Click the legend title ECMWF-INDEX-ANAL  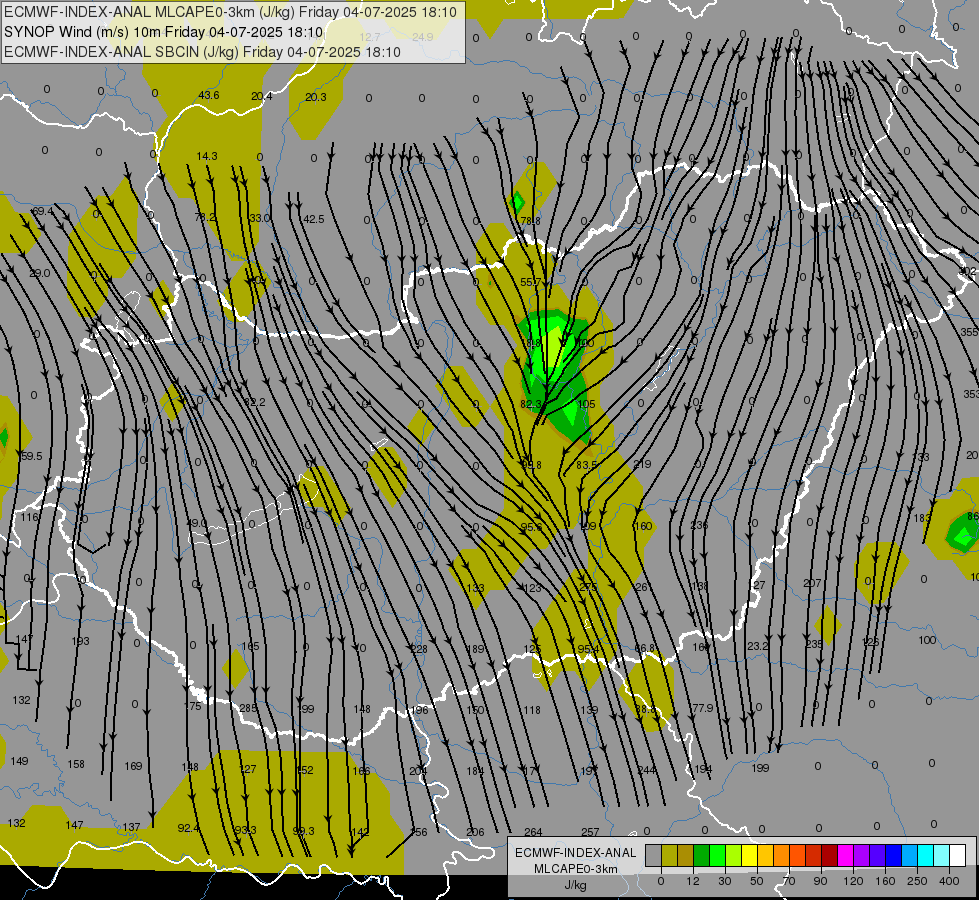[576, 853]
